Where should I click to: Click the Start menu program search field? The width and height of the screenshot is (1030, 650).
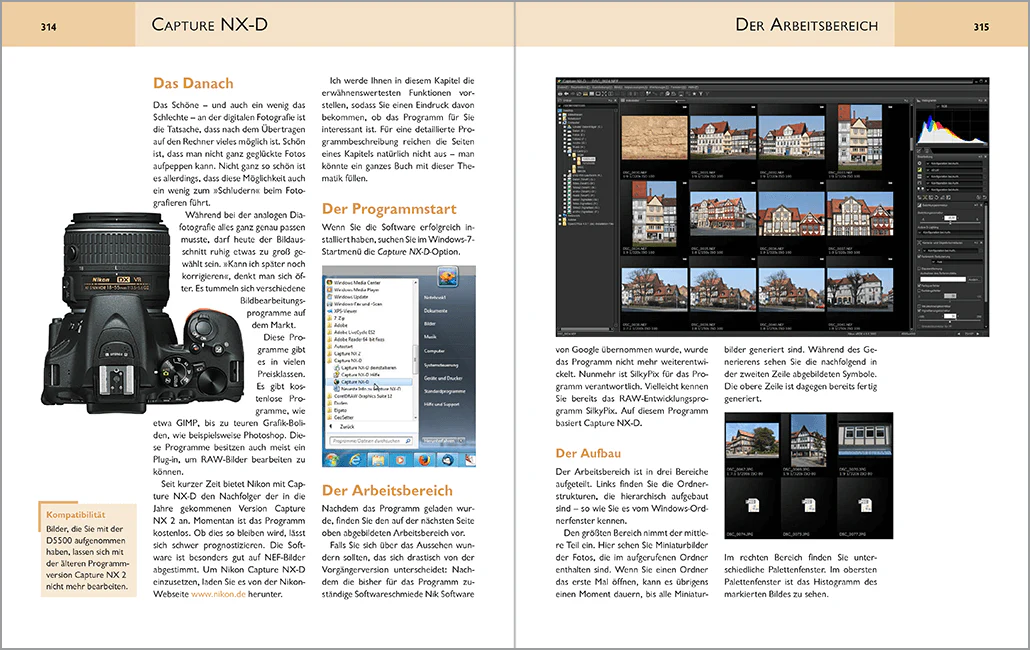click(x=367, y=438)
